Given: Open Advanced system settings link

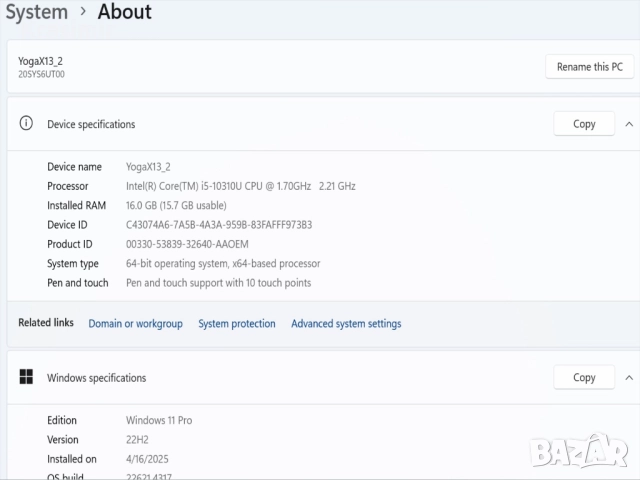Looking at the screenshot, I should tap(346, 324).
